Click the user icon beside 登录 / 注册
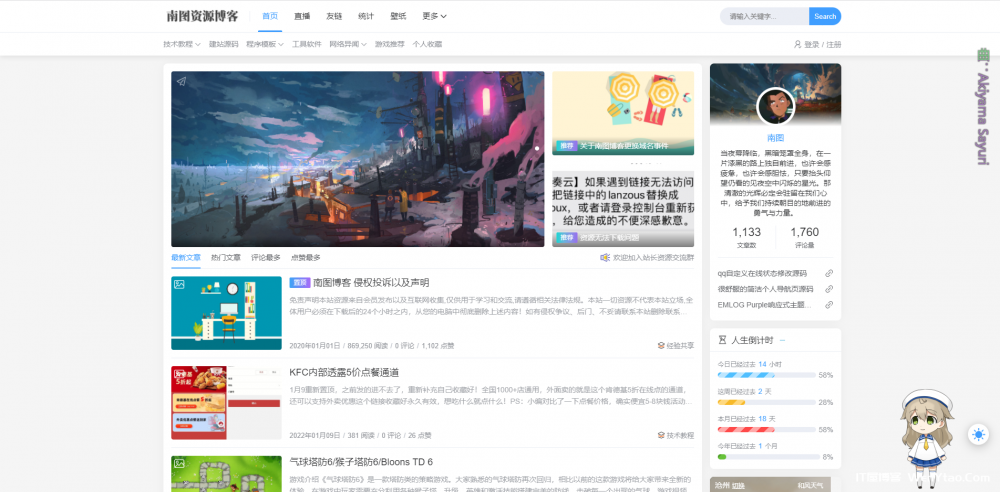Screen dimensions: 1000x492 (797, 44)
